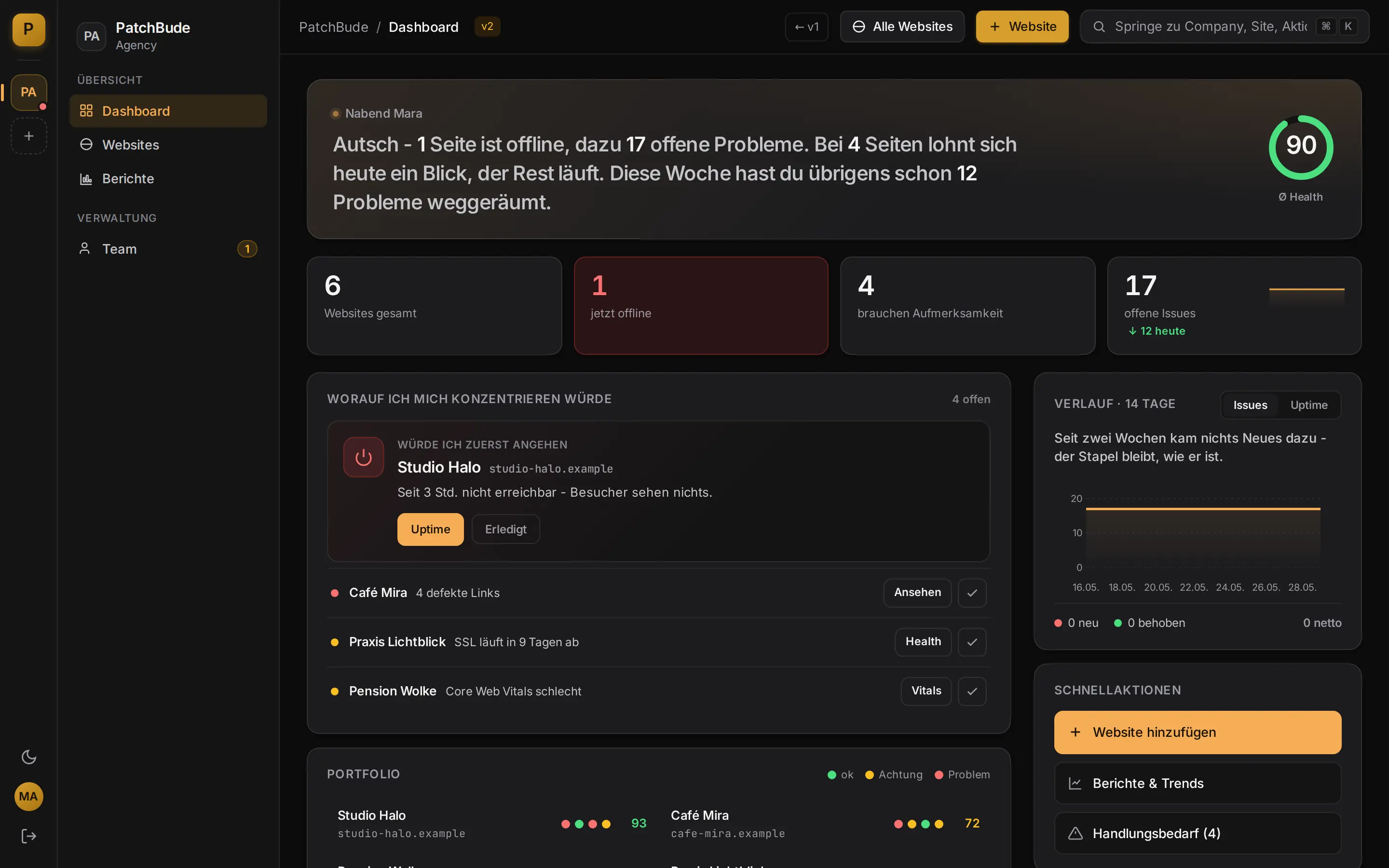This screenshot has height=868, width=1389.
Task: Click Health for Praxis Lichtblick
Action: pos(923,642)
